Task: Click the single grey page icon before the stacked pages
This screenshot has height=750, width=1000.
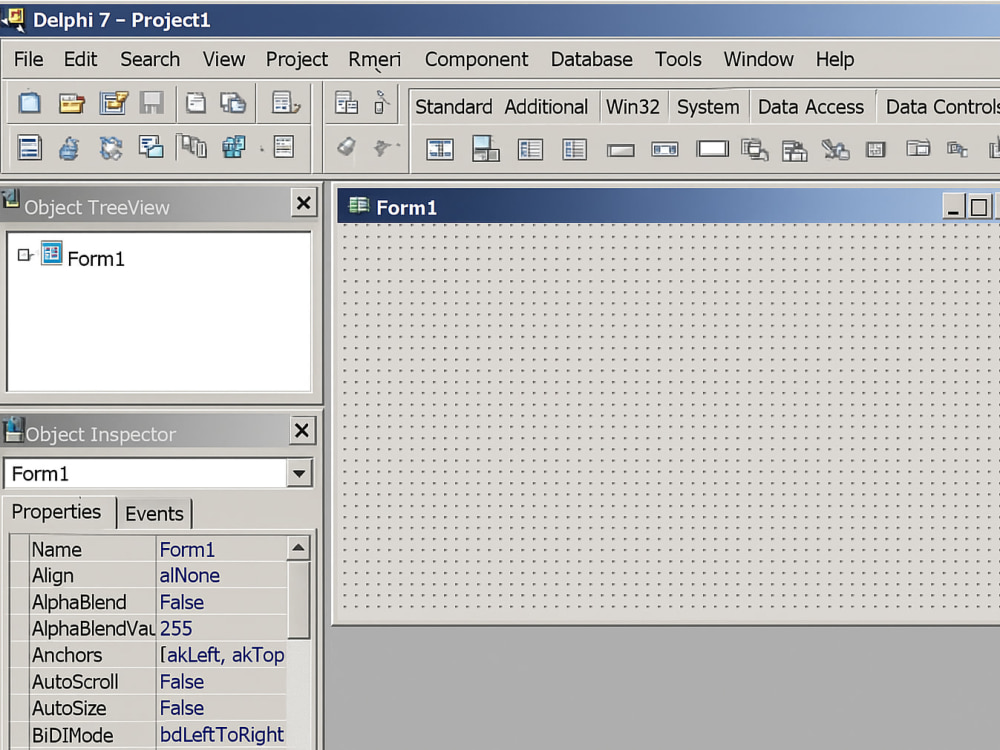Action: (x=195, y=103)
